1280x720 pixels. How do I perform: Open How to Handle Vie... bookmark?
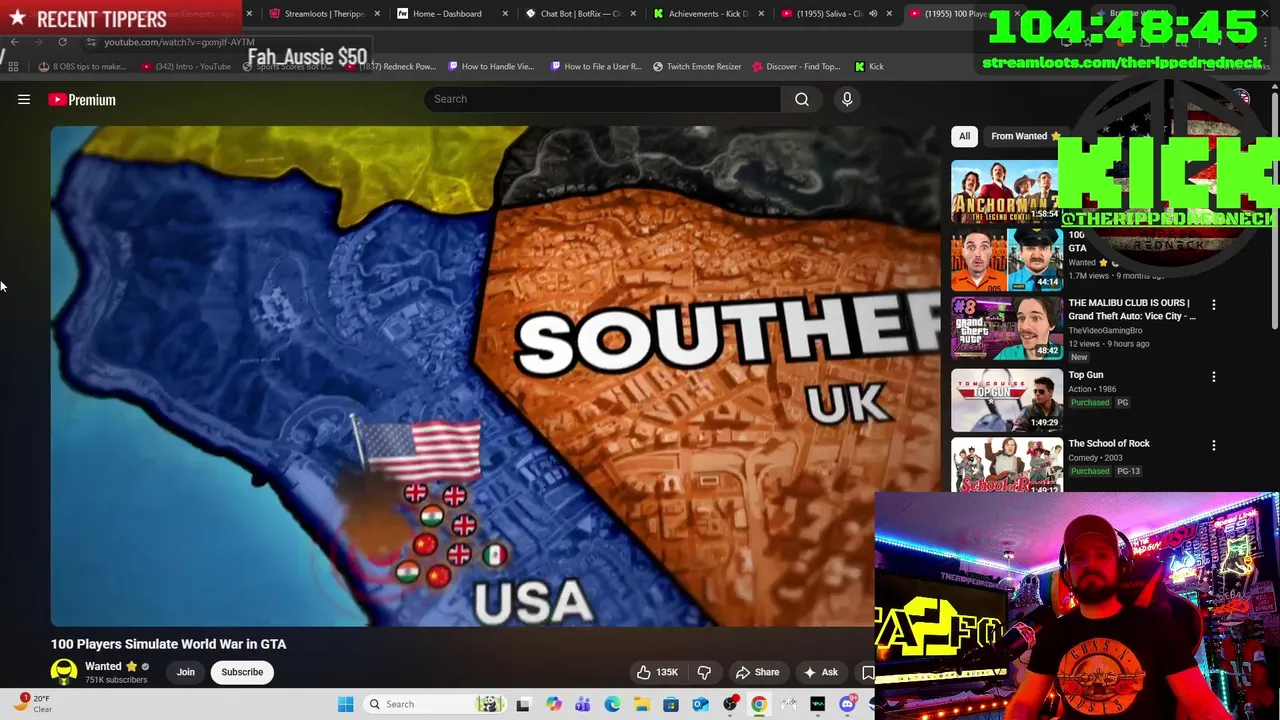tap(491, 67)
